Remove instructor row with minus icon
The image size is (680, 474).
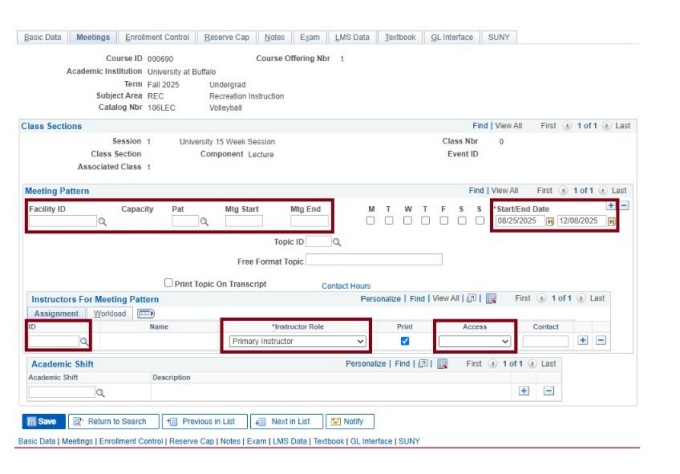coord(601,340)
